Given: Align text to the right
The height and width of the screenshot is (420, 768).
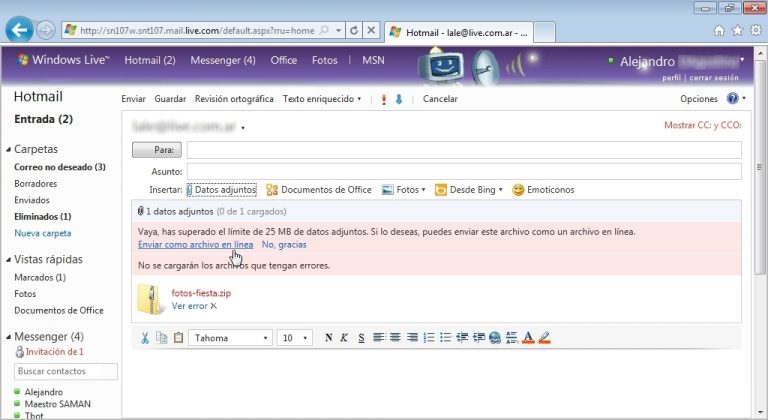Looking at the screenshot, I should (412, 338).
